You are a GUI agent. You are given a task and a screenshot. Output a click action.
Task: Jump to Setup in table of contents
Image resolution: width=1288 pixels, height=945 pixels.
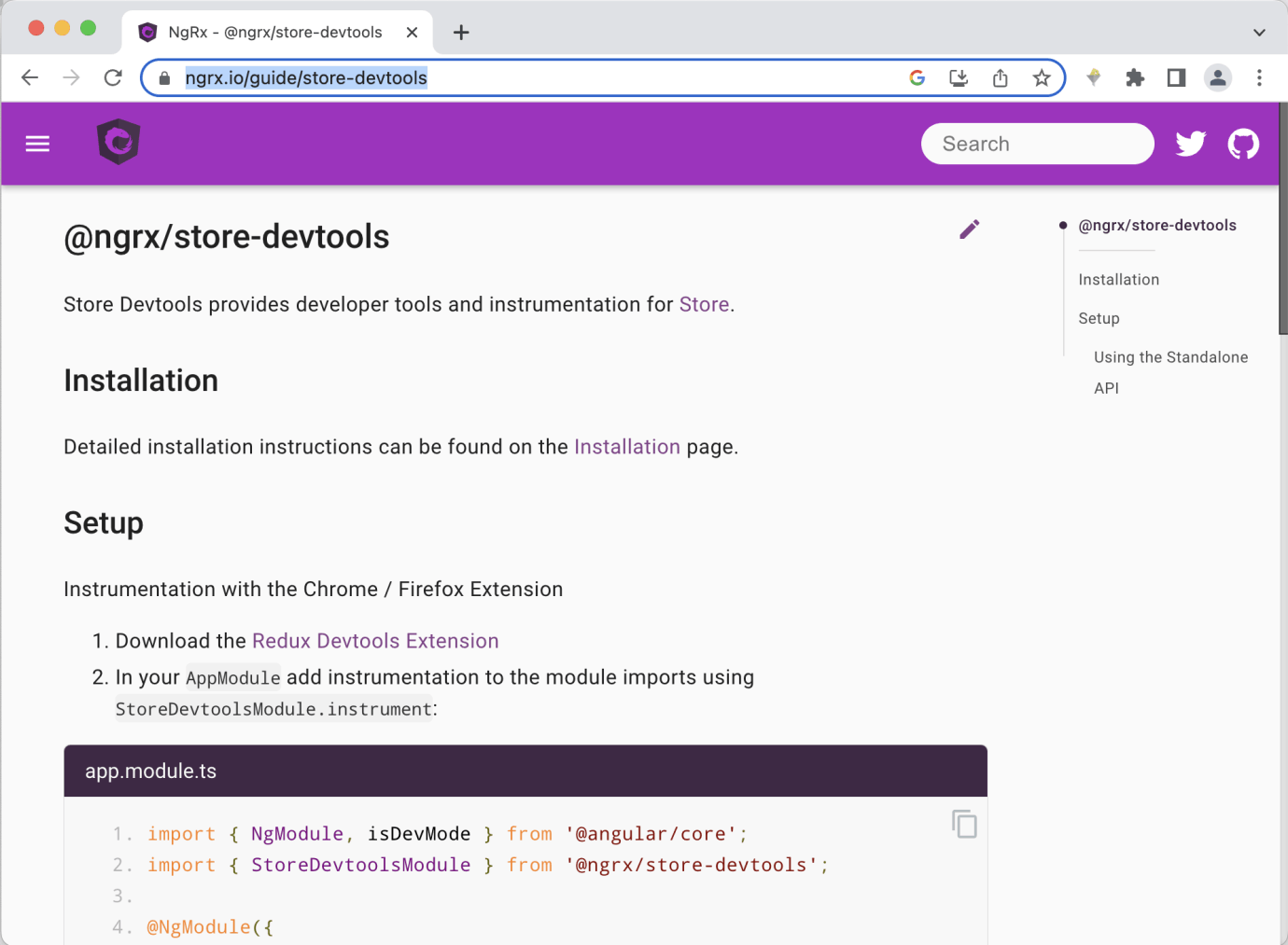[1099, 319]
